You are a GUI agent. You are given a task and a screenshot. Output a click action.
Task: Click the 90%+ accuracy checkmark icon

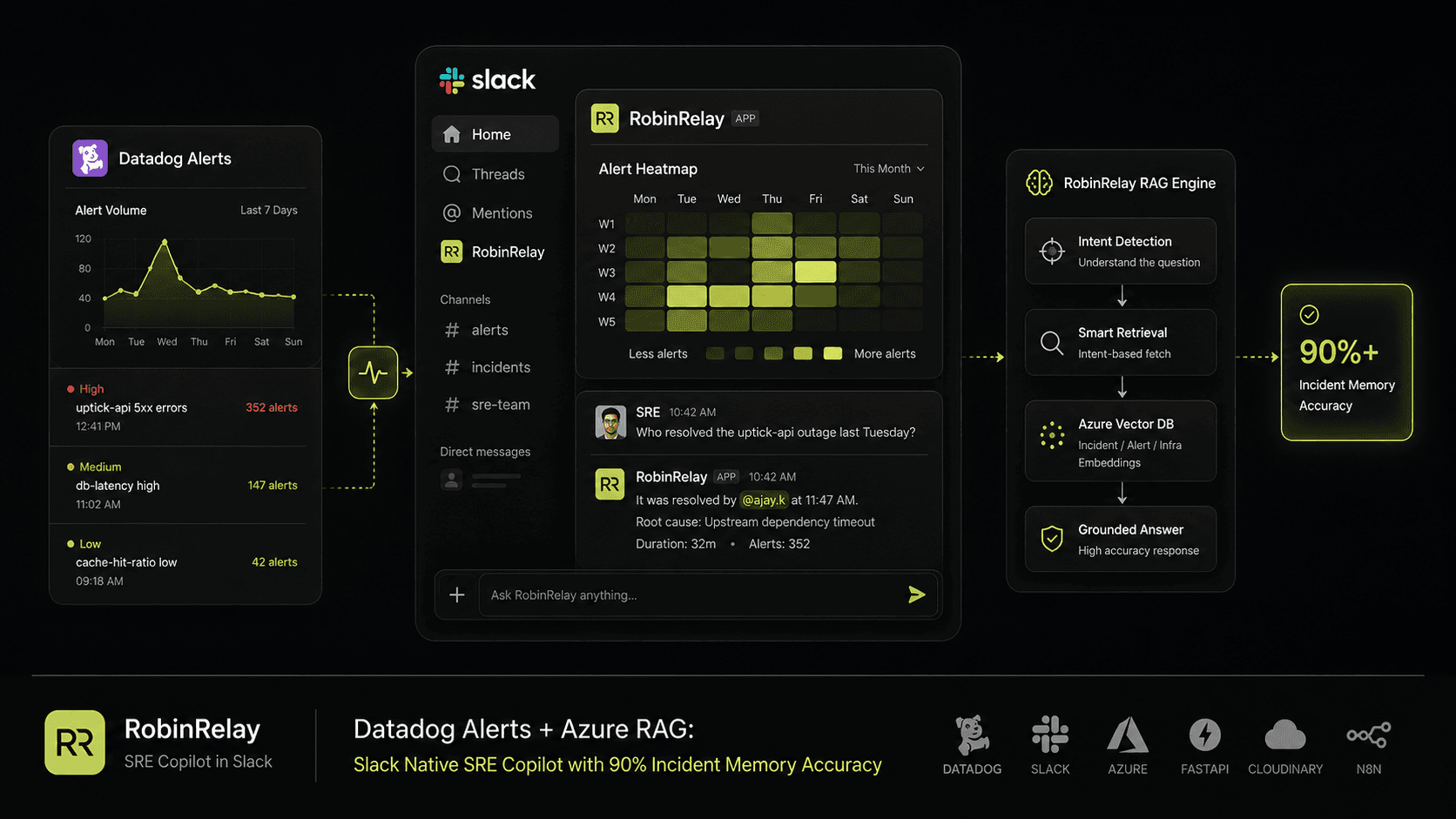point(1309,314)
